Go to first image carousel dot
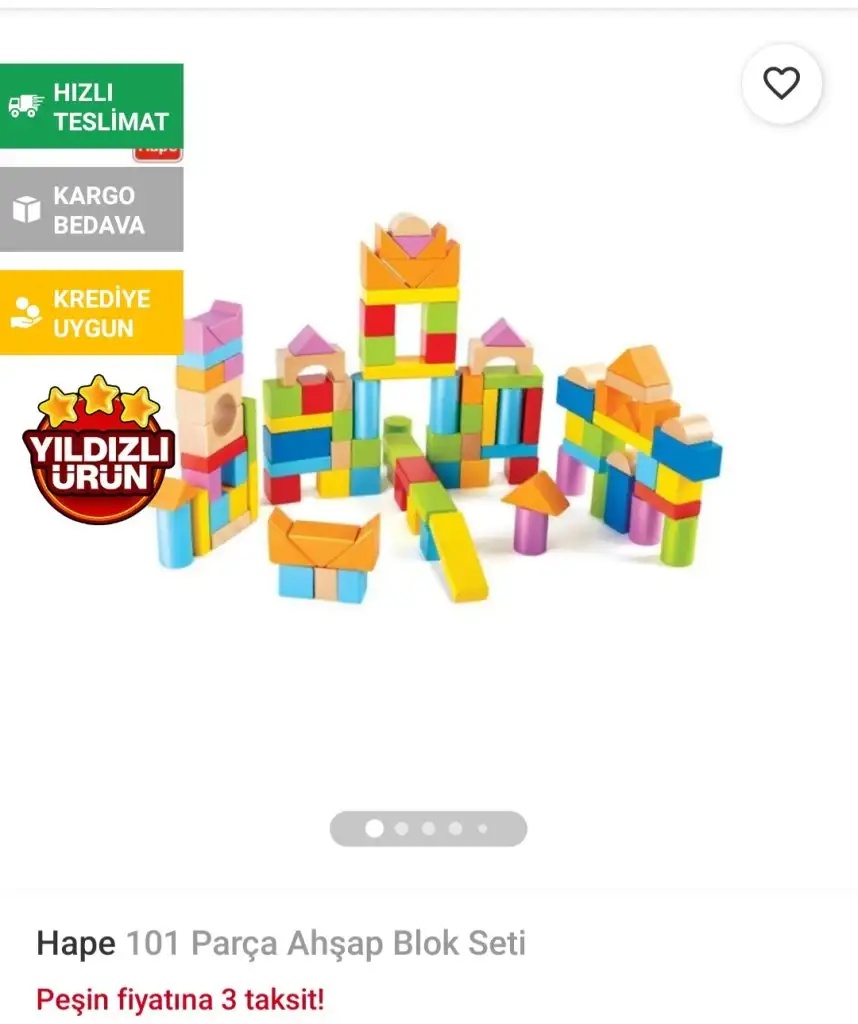858x1024 pixels. point(374,828)
